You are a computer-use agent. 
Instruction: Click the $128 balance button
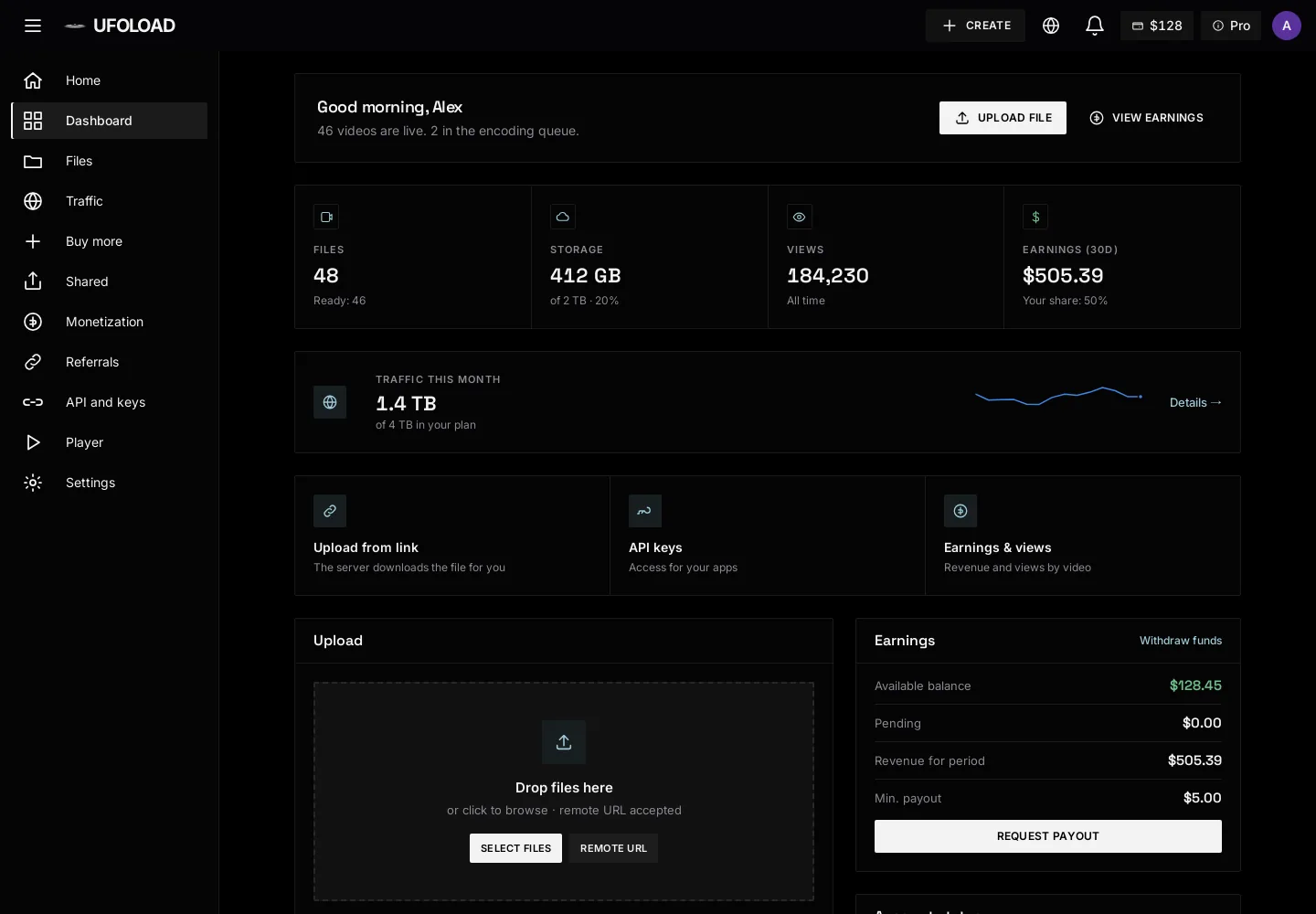1157,26
